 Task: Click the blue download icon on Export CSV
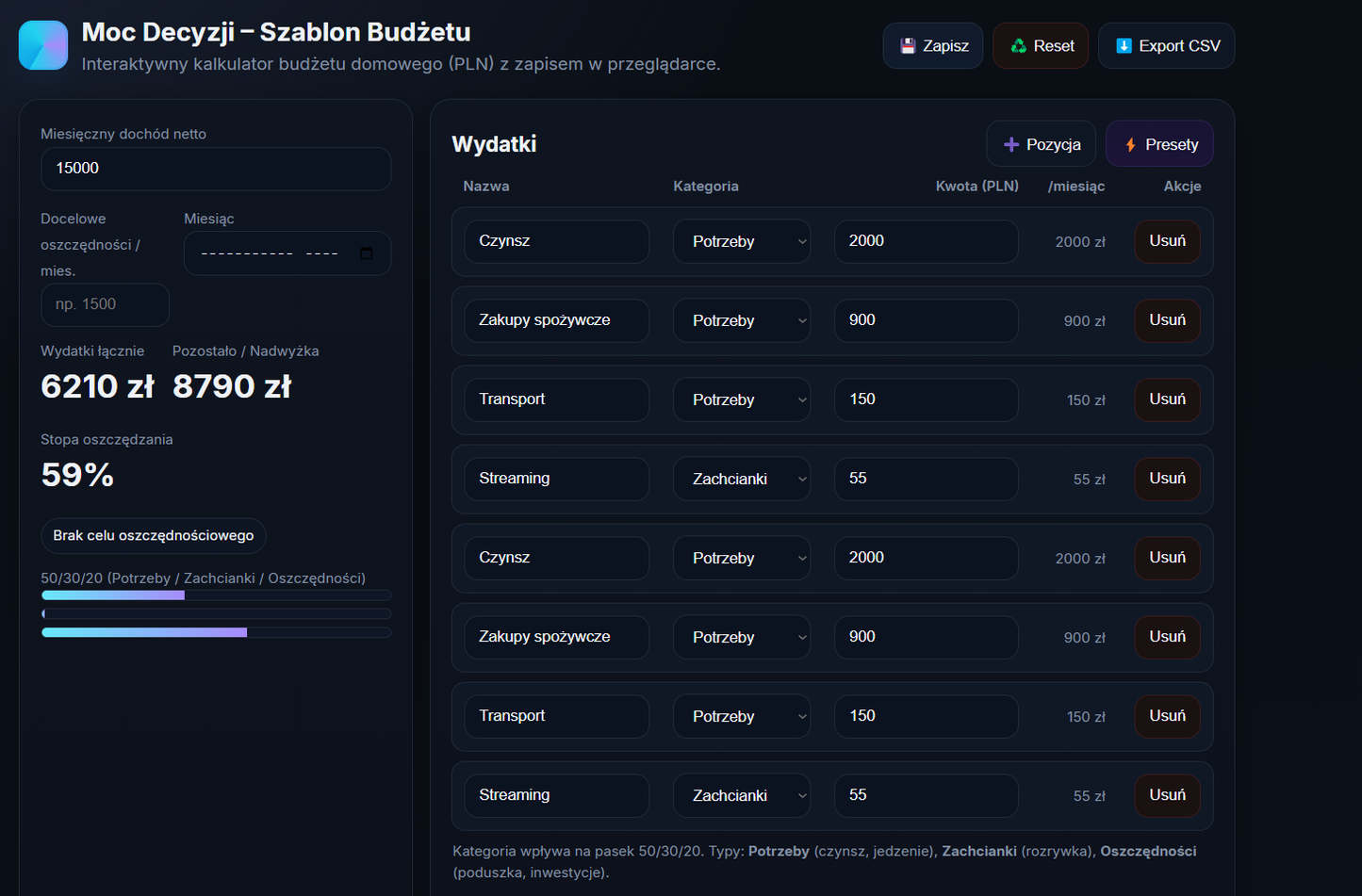1124,46
